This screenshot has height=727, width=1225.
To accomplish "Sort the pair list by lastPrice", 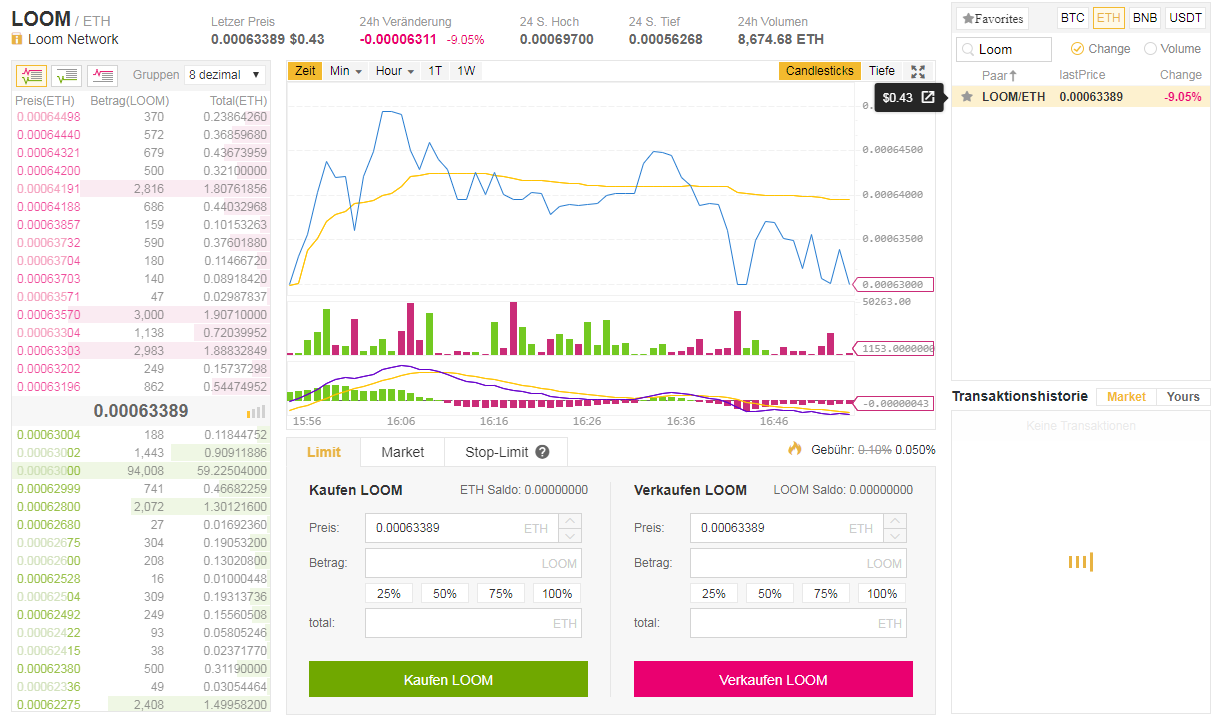I will click(1082, 75).
